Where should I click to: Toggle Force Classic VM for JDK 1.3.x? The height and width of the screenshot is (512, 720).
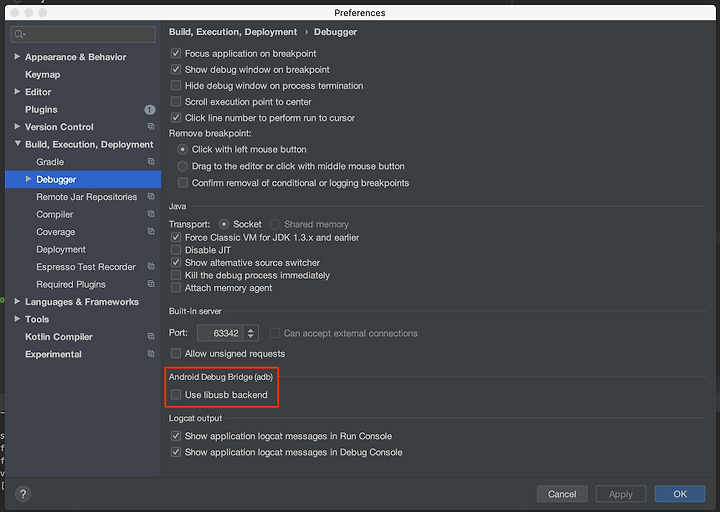[176, 237]
